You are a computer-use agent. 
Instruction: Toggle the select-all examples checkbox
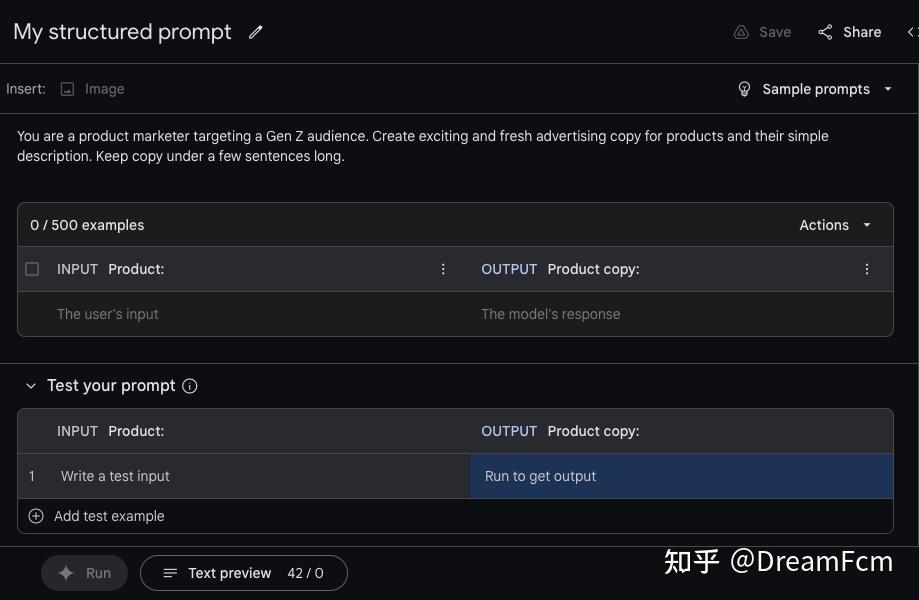pyautogui.click(x=32, y=269)
